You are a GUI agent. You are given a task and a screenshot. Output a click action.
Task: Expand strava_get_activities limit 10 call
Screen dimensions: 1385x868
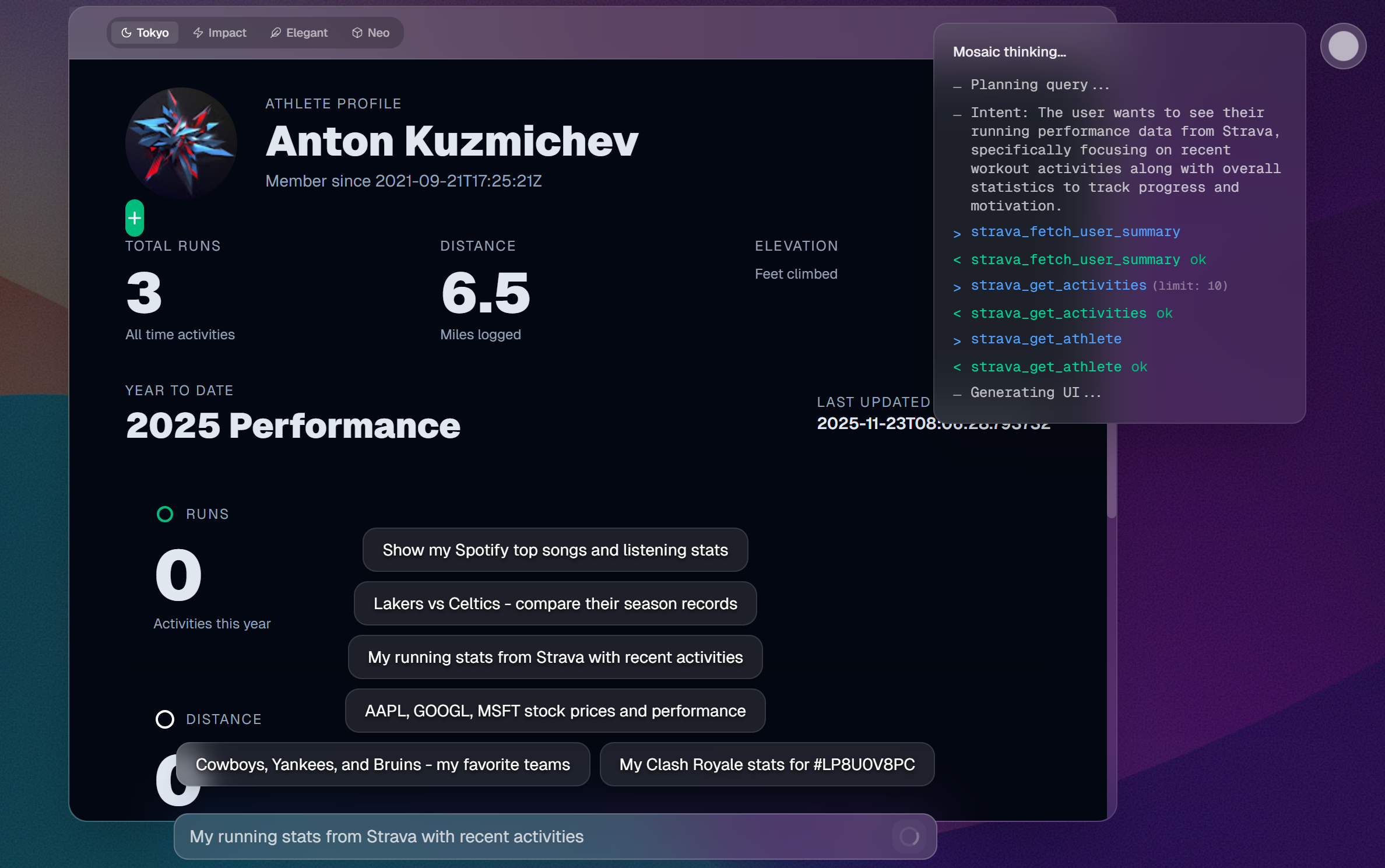[1058, 286]
